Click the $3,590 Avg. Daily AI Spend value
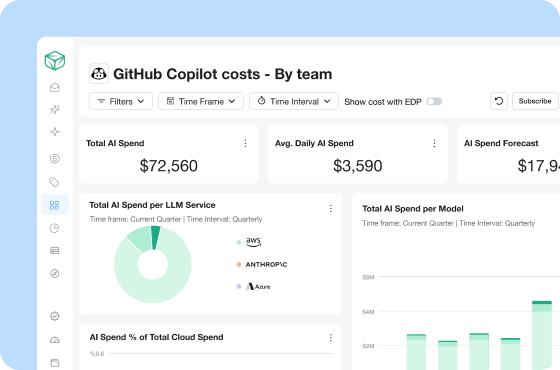This screenshot has height=370, width=560. point(358,166)
